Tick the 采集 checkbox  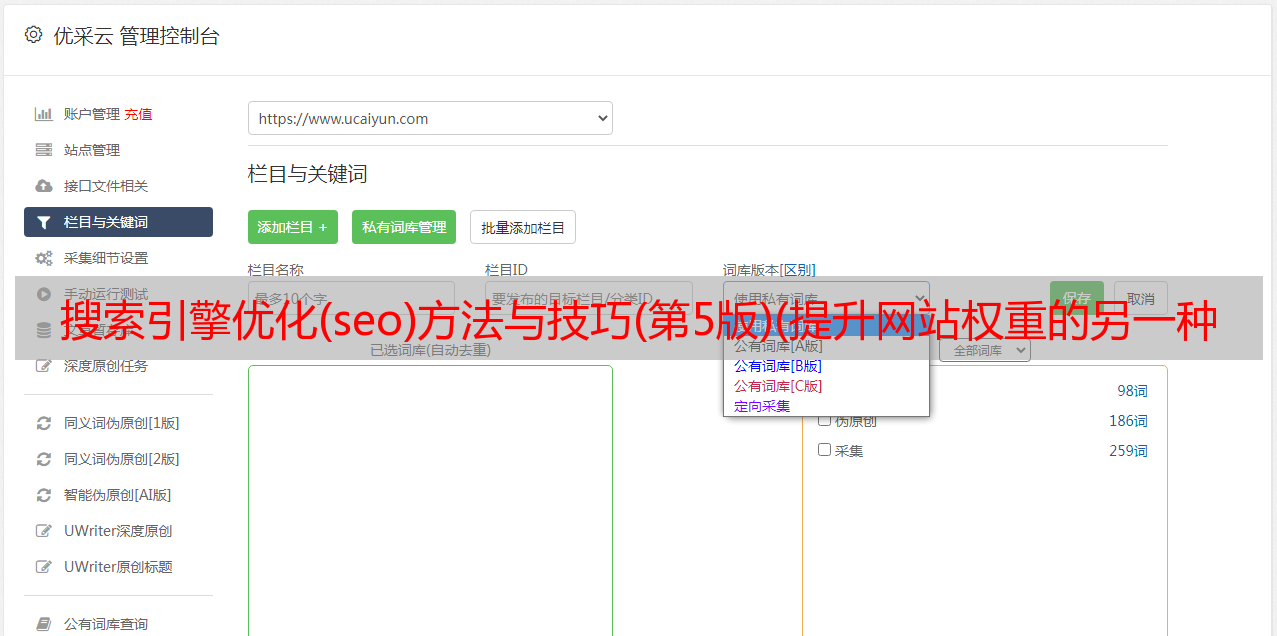(825, 450)
